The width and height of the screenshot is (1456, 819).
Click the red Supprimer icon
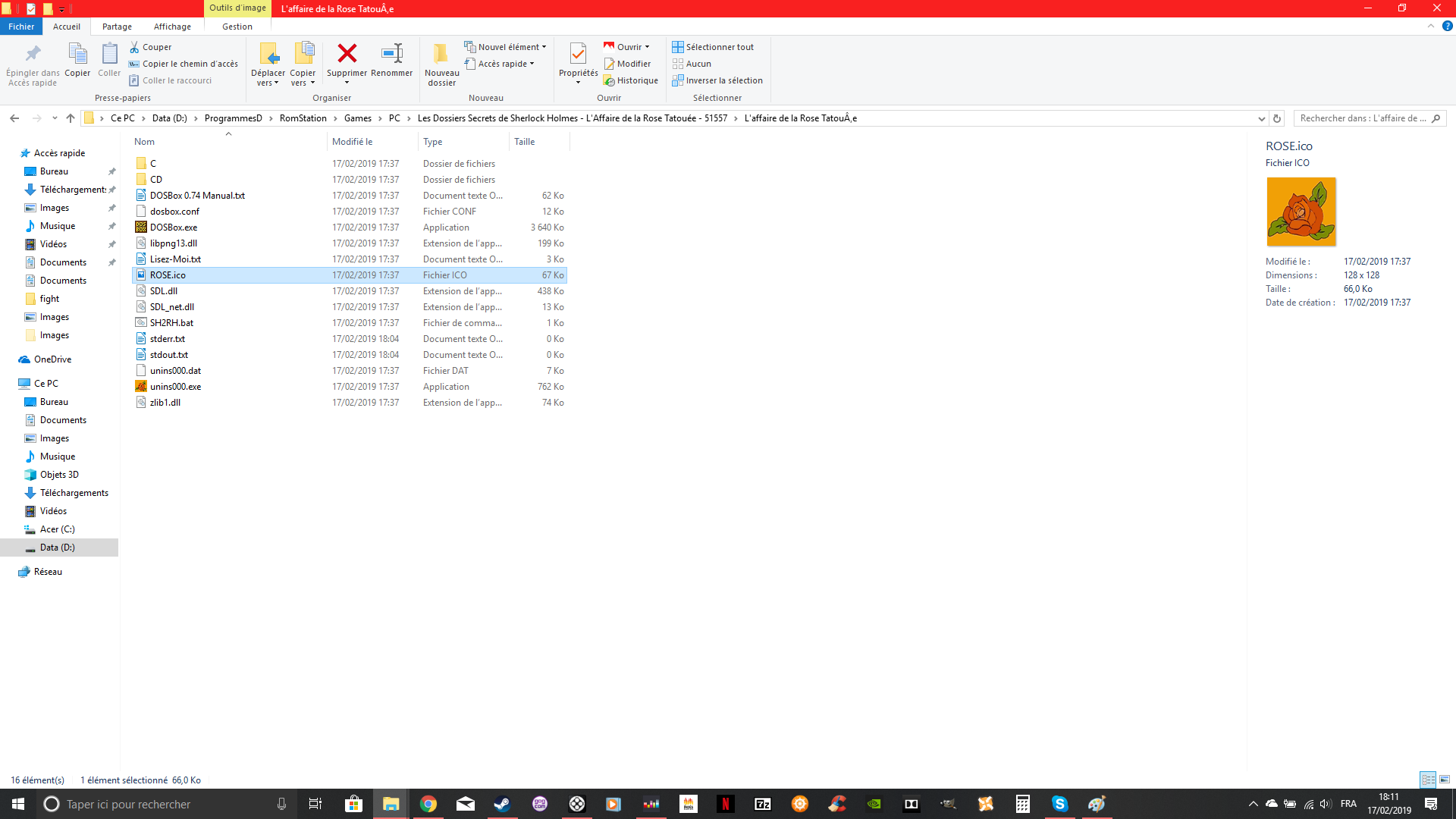[347, 53]
